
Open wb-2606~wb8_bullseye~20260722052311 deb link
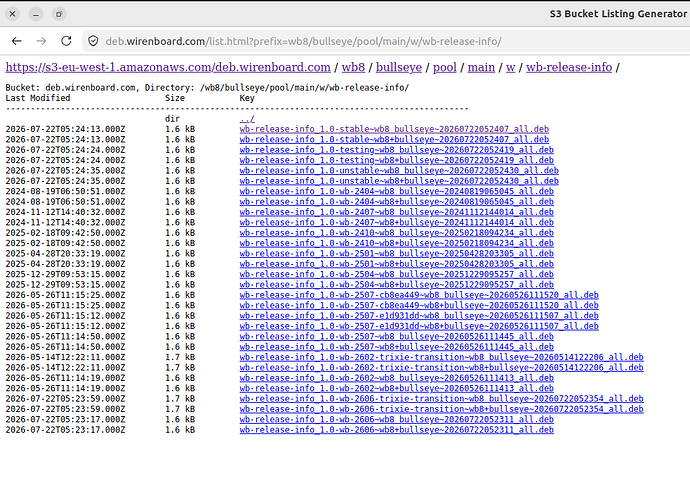pyautogui.click(x=396, y=419)
